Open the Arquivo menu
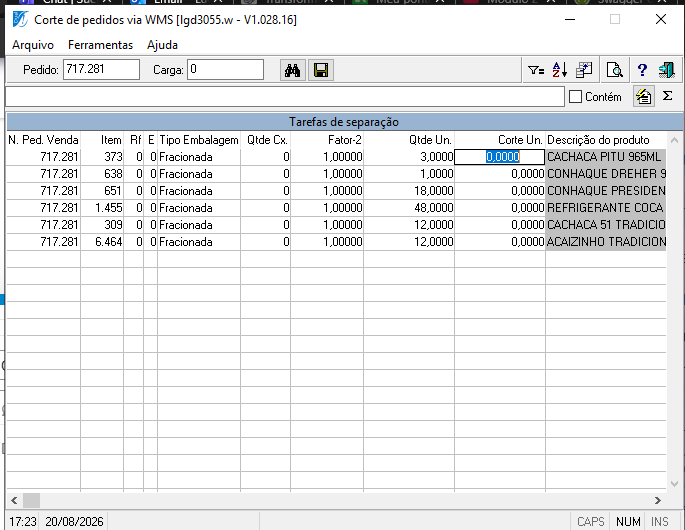 point(33,45)
